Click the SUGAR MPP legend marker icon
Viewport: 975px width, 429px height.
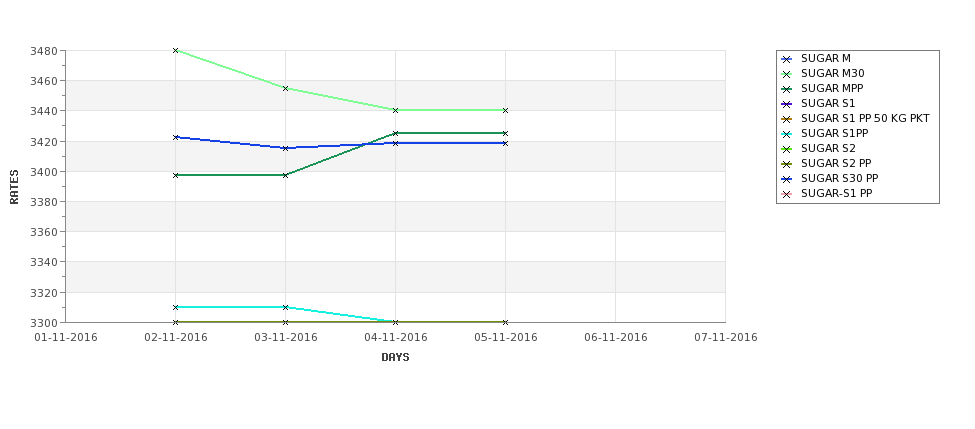coord(787,89)
